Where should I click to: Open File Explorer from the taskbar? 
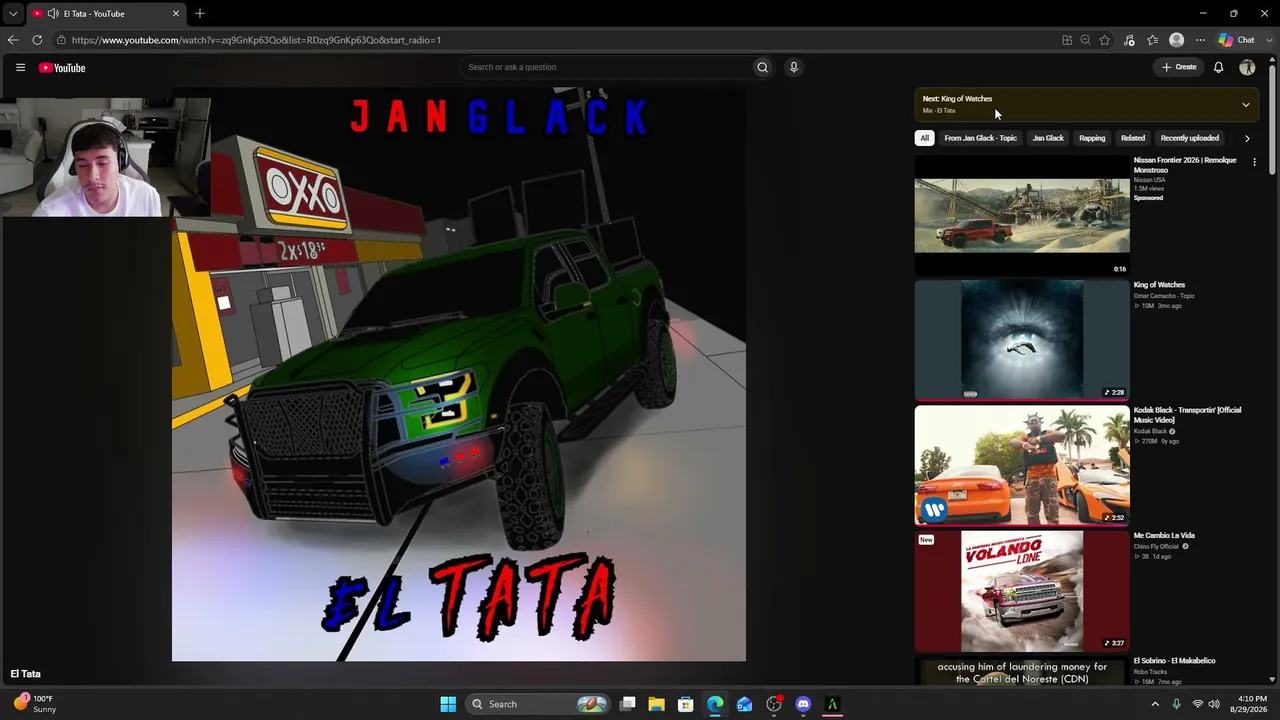[657, 704]
